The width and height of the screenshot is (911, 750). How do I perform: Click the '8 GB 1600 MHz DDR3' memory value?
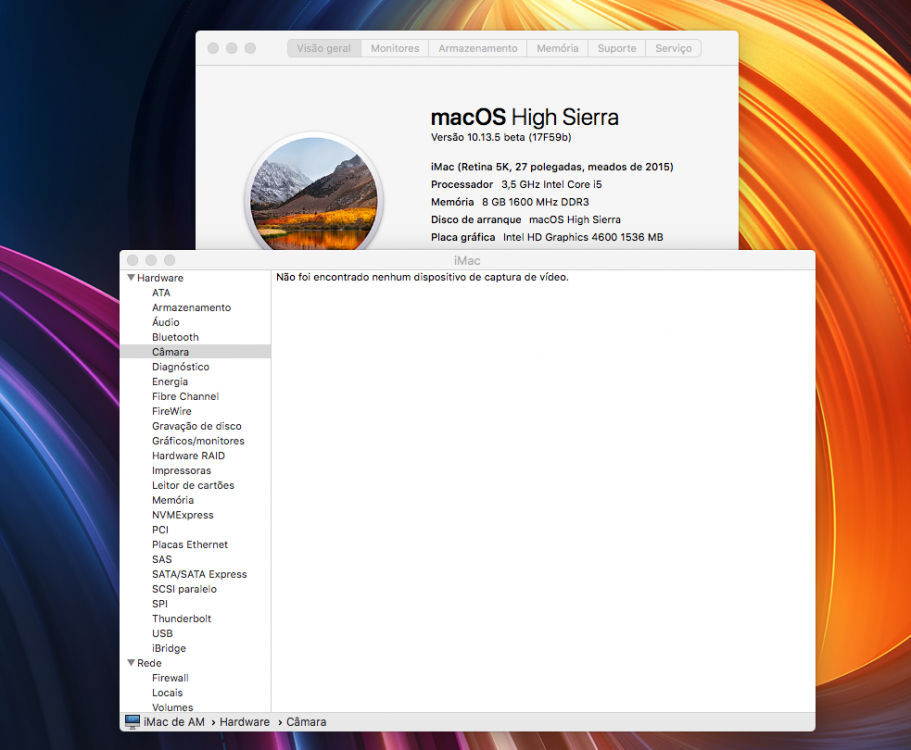coord(535,202)
